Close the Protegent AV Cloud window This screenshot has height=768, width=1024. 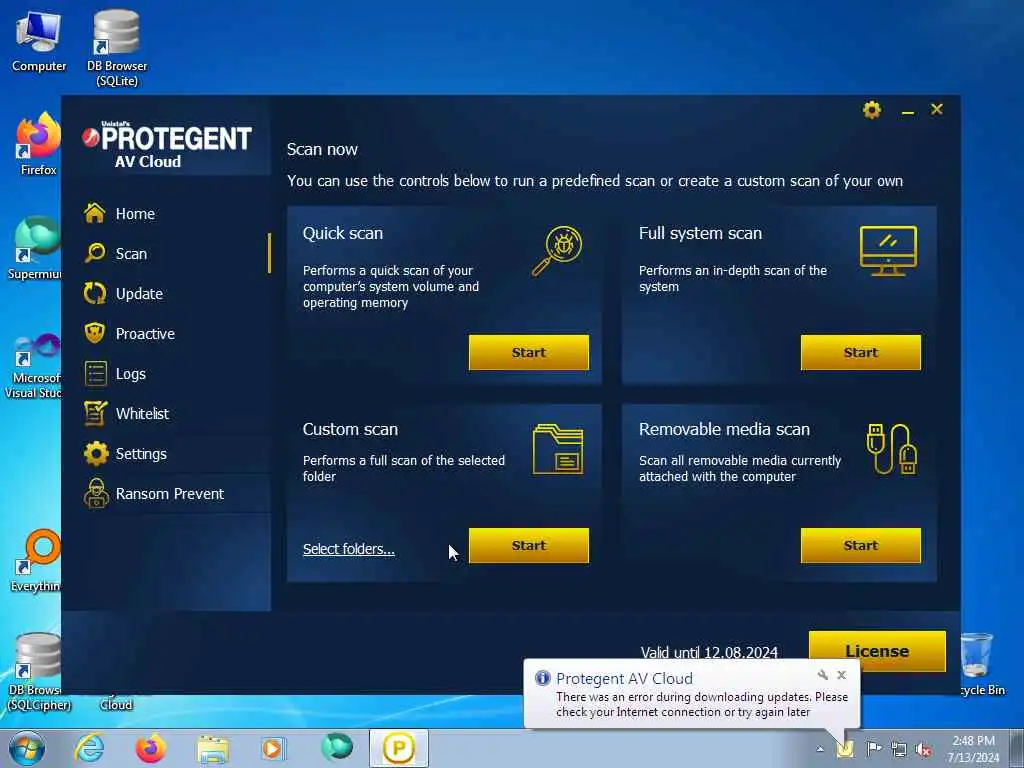click(x=936, y=109)
